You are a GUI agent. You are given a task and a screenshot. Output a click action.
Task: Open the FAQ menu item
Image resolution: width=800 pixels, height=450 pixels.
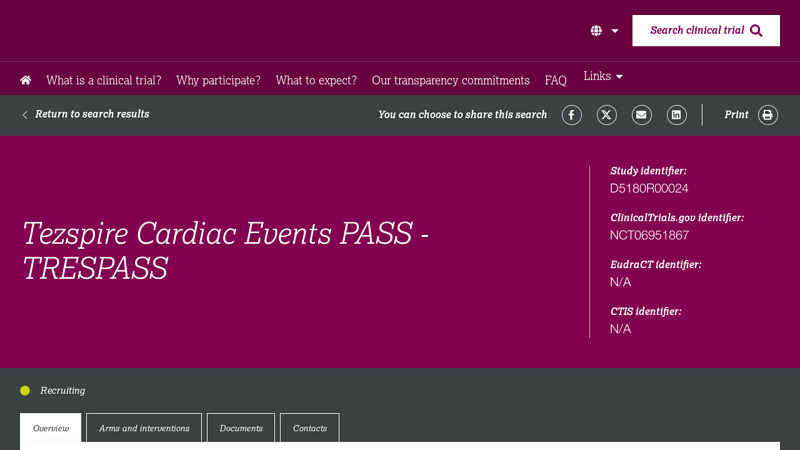point(555,81)
